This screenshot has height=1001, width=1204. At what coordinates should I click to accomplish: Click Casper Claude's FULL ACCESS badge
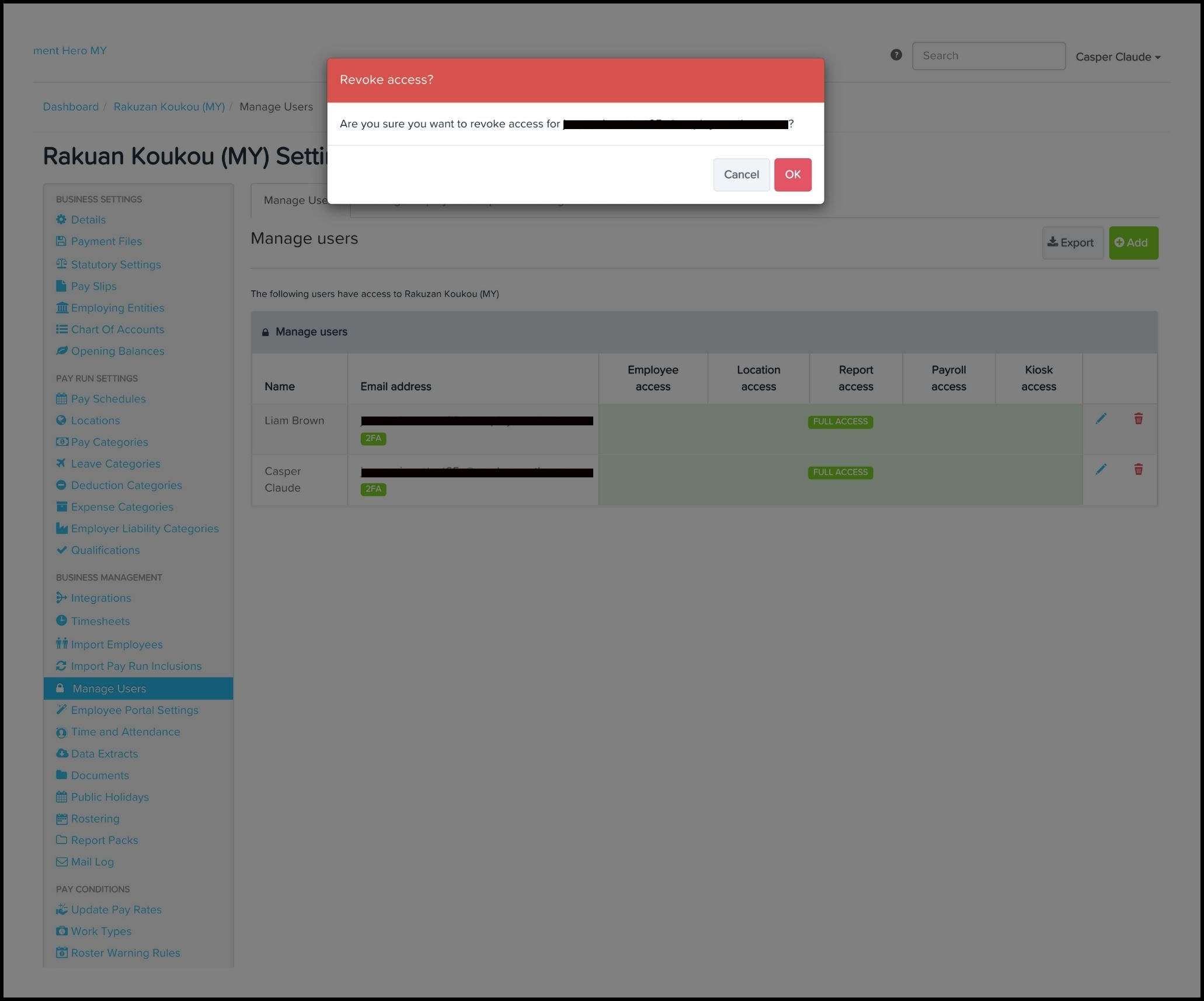(840, 472)
